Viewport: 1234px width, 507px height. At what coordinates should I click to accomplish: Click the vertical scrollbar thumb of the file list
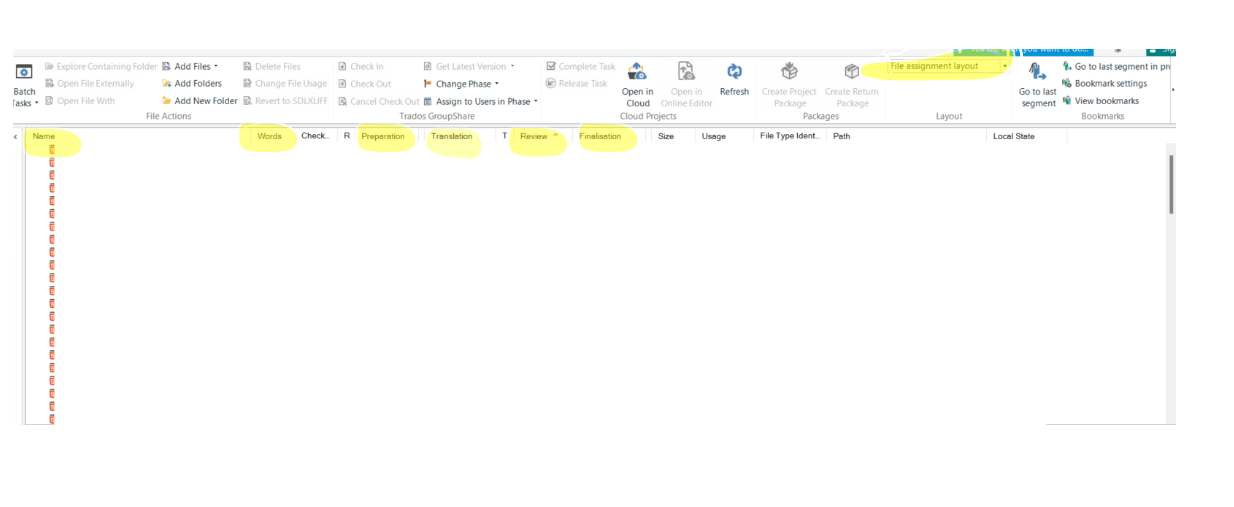pyautogui.click(x=1171, y=184)
